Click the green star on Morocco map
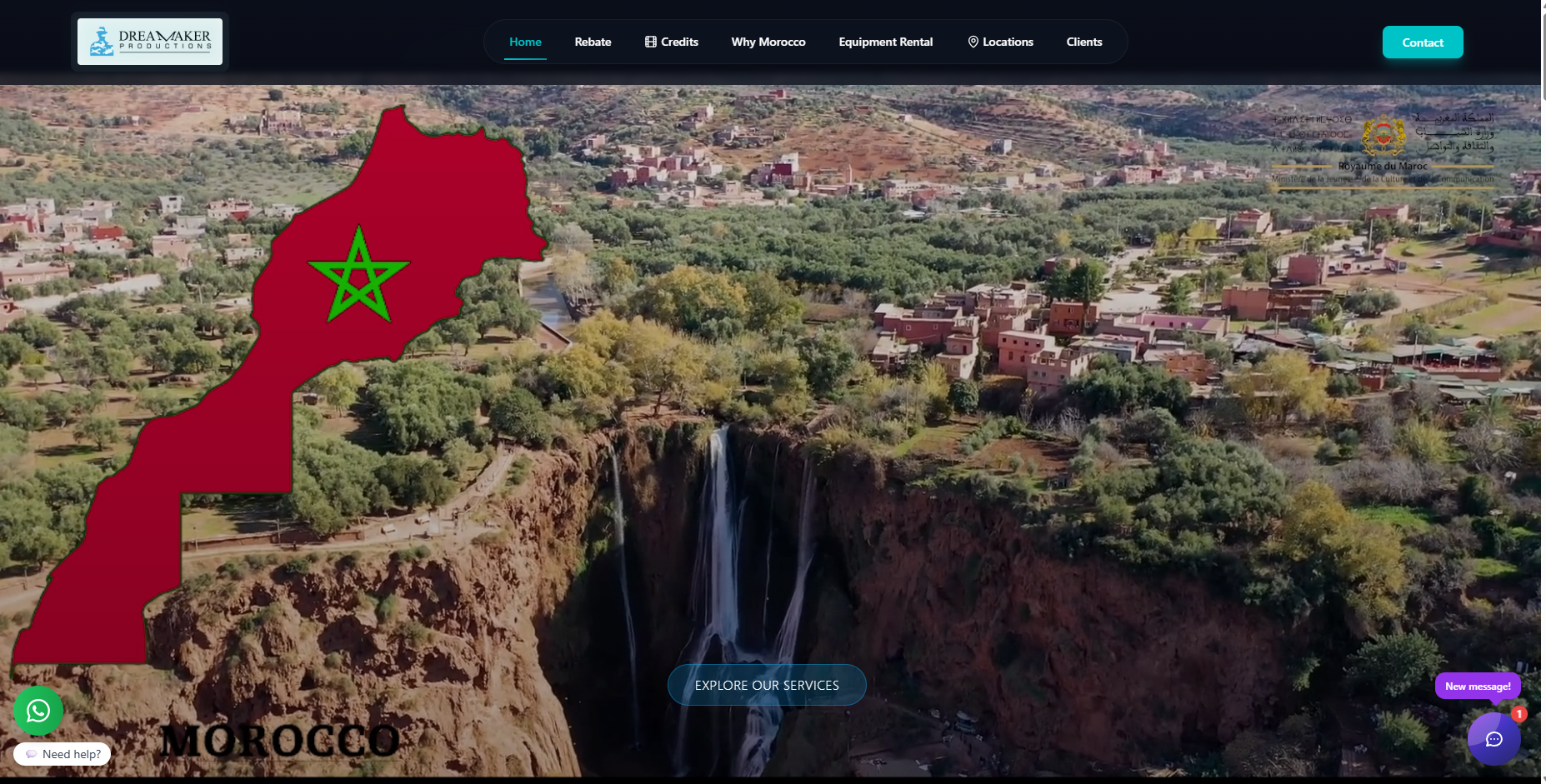The image size is (1546, 784). coord(358,276)
